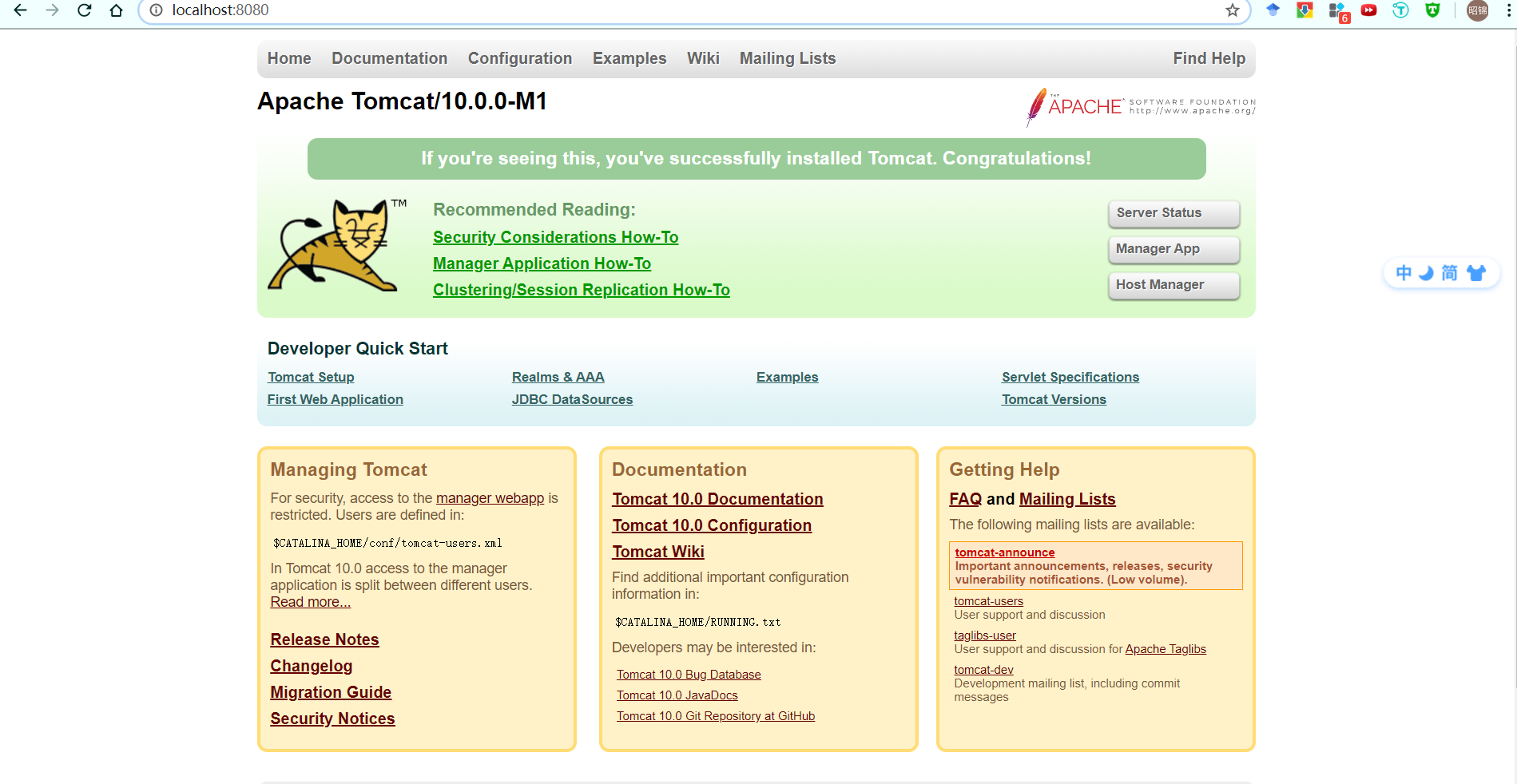View site info icon beside localhost:8080

click(157, 10)
